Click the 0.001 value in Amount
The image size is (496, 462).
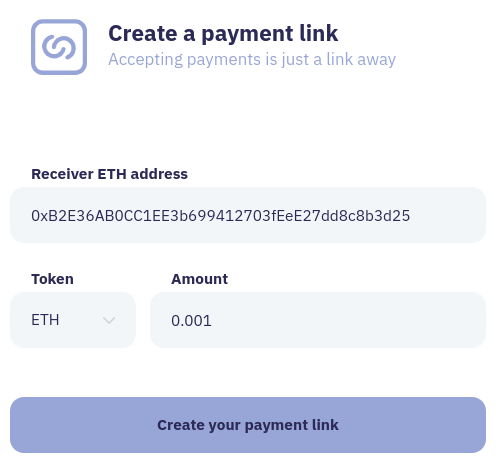tap(191, 321)
